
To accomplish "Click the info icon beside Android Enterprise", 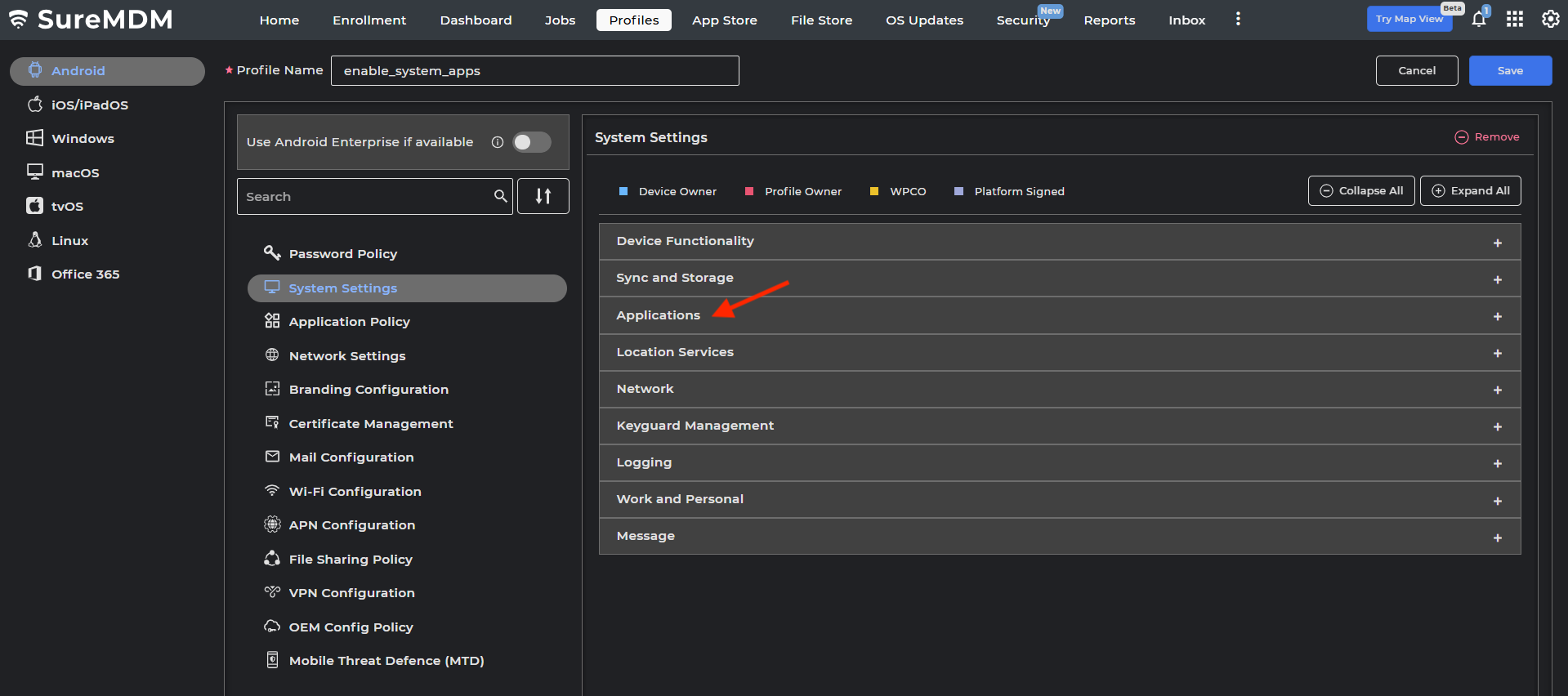I will [x=497, y=142].
